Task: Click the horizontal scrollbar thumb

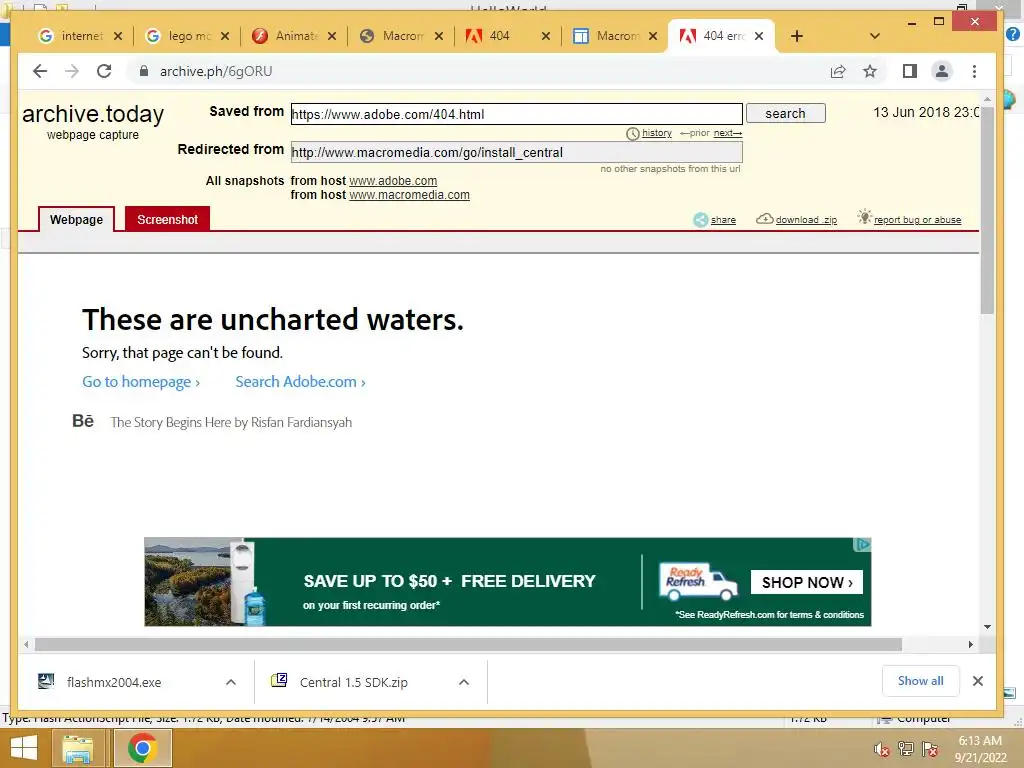Action: tap(468, 645)
